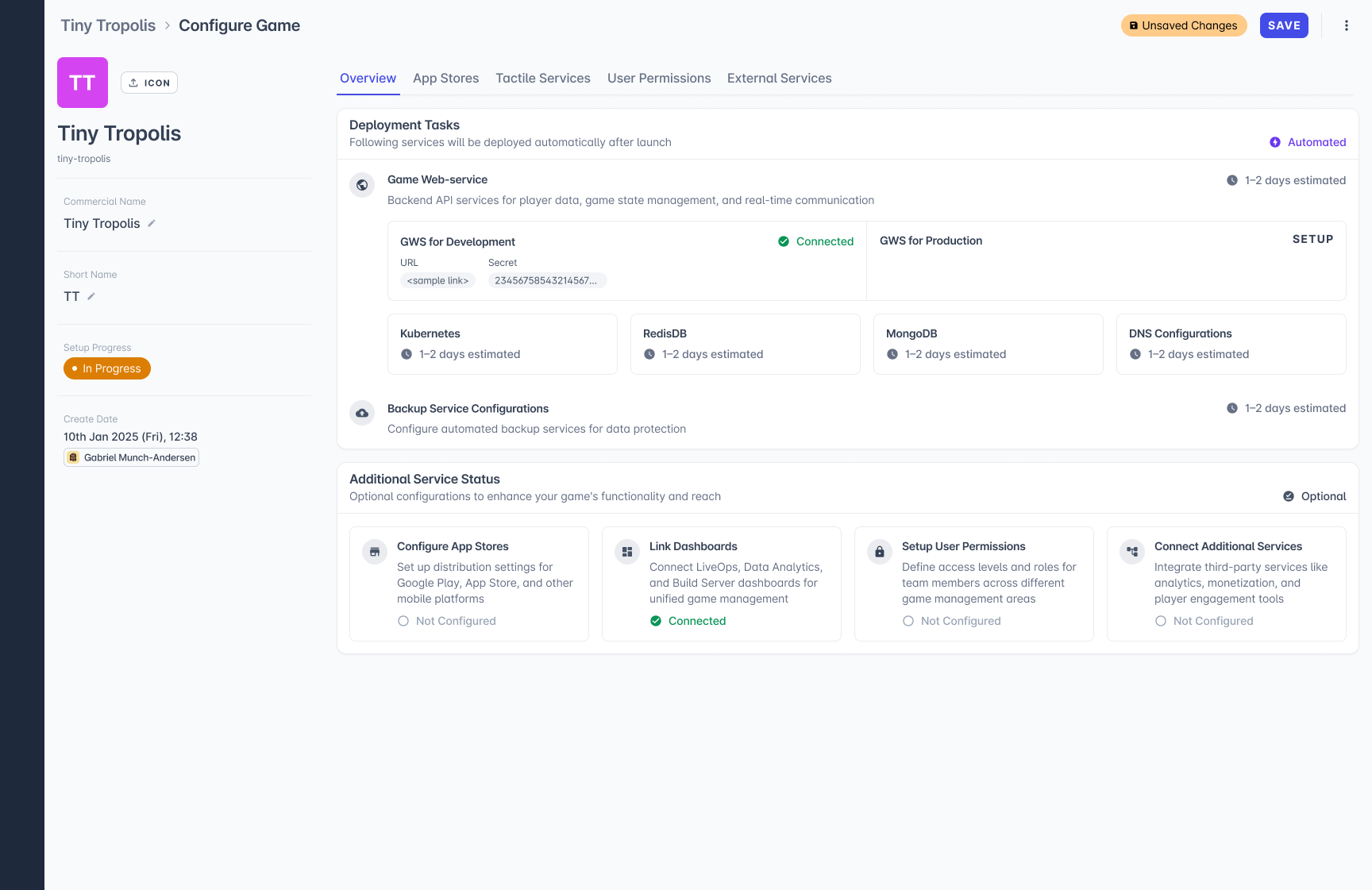Viewport: 1372px width, 890px height.
Task: Open the External Services tab
Action: point(780,78)
